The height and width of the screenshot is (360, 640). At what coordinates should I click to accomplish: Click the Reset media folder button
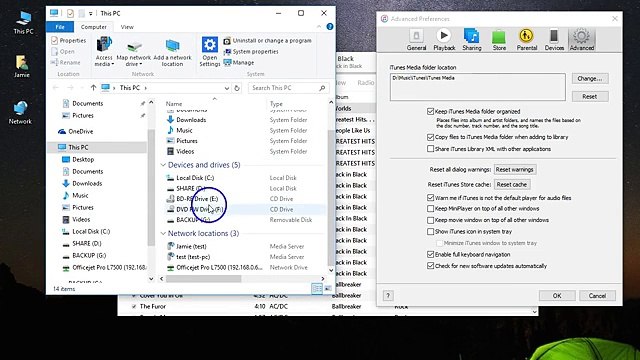[590, 96]
